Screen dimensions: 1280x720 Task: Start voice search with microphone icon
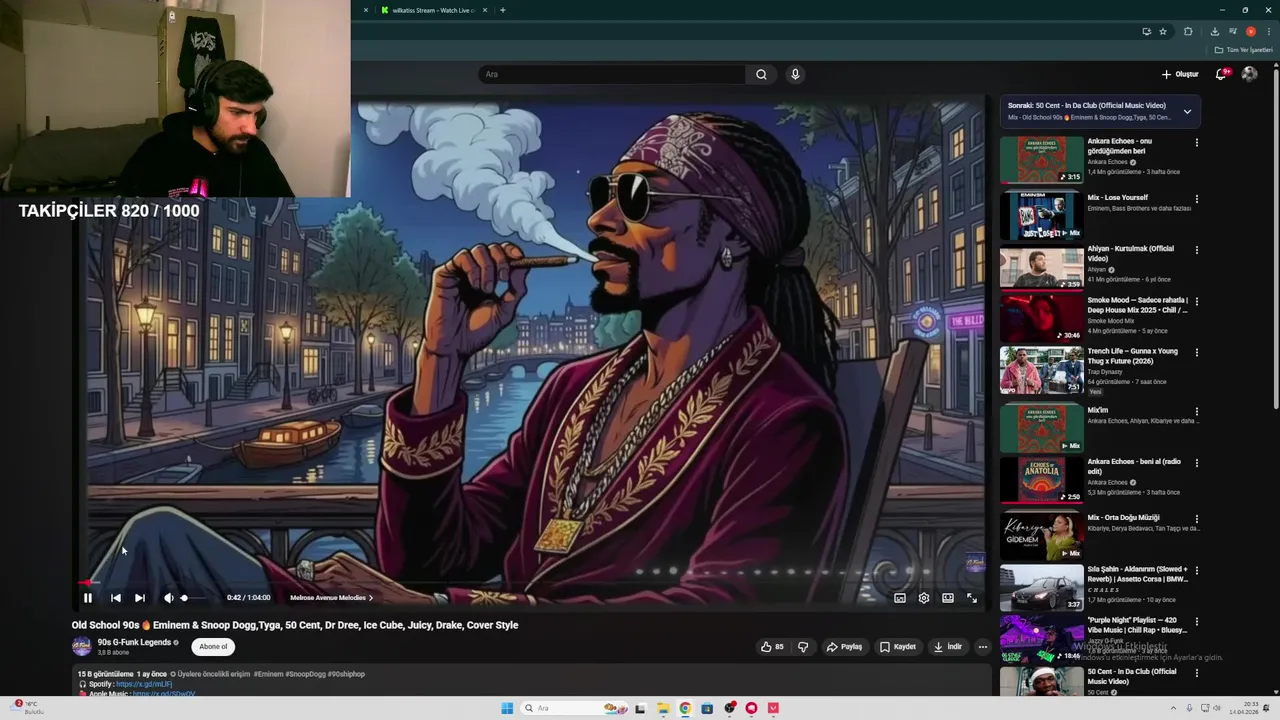[795, 74]
